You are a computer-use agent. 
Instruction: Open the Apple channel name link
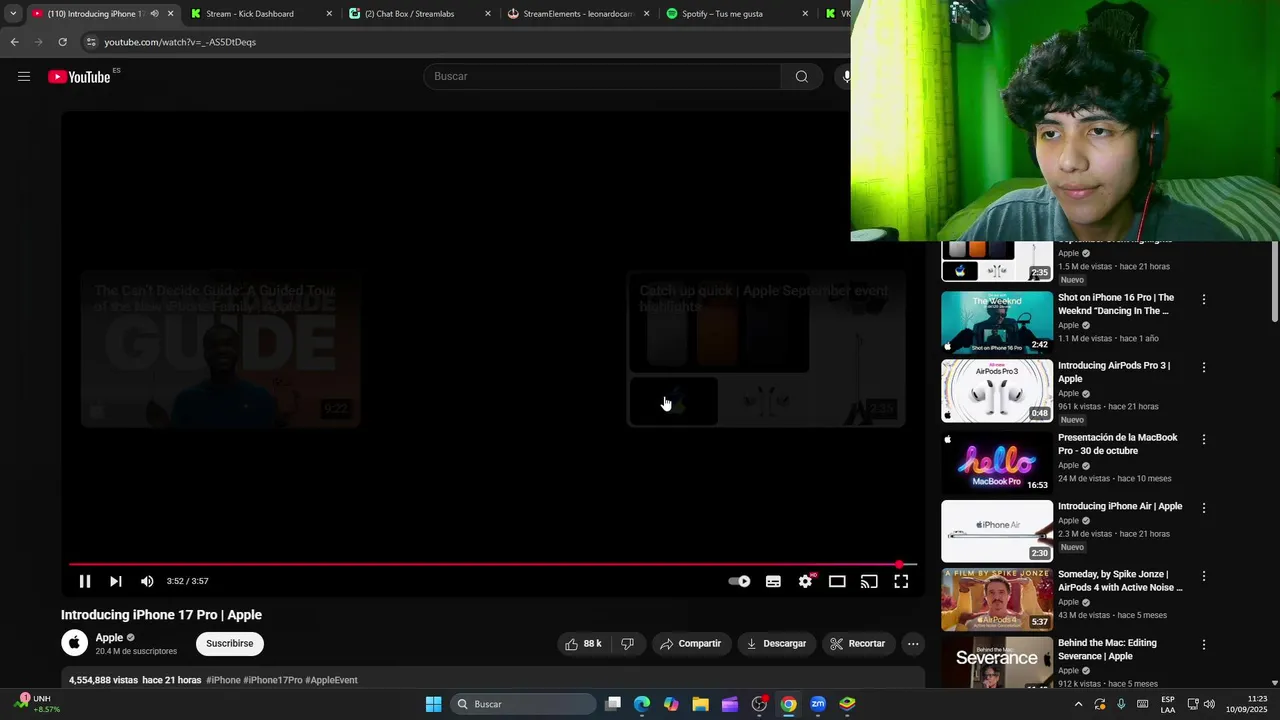click(109, 638)
